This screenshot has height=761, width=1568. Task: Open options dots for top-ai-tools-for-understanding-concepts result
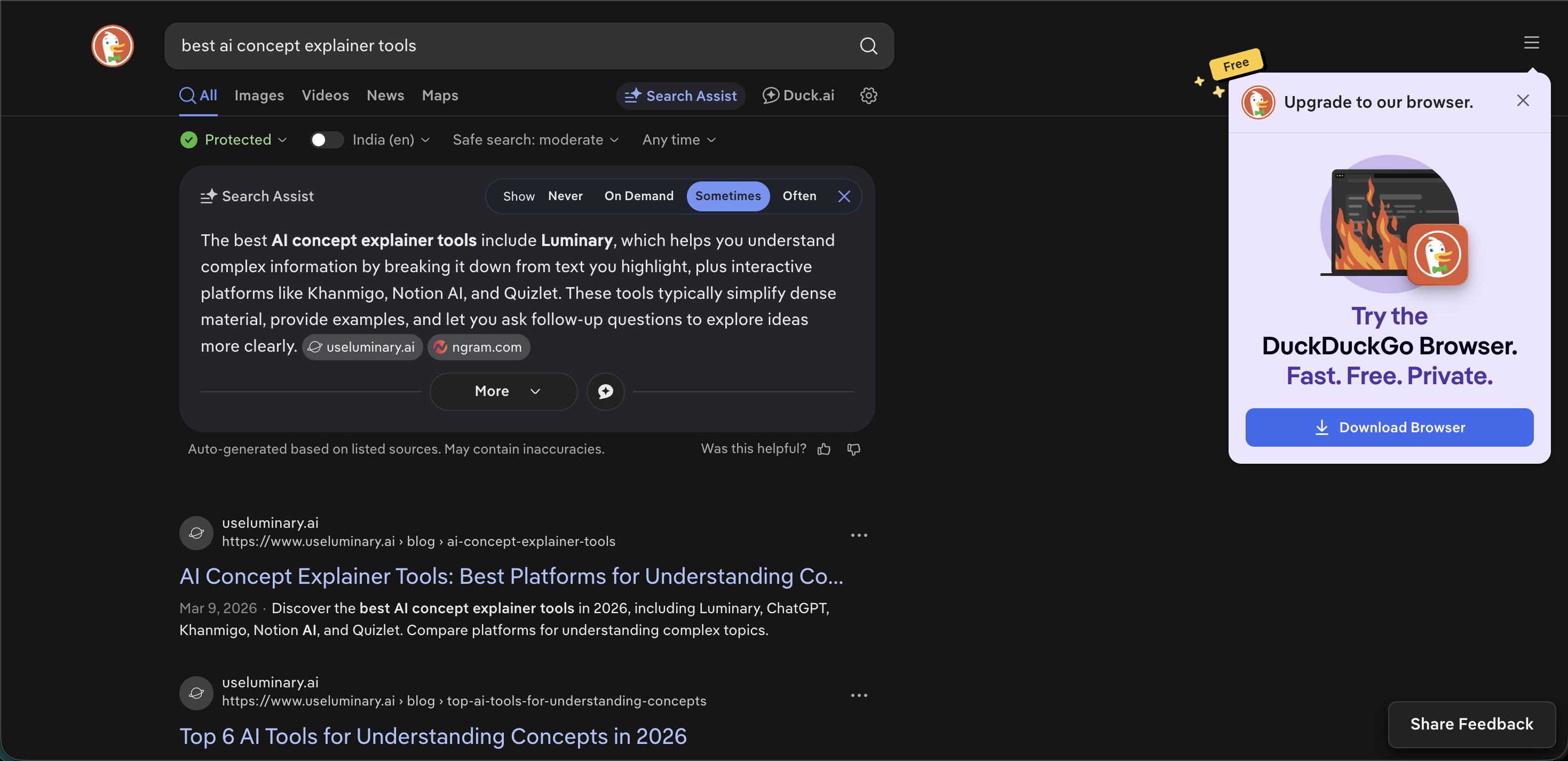858,695
